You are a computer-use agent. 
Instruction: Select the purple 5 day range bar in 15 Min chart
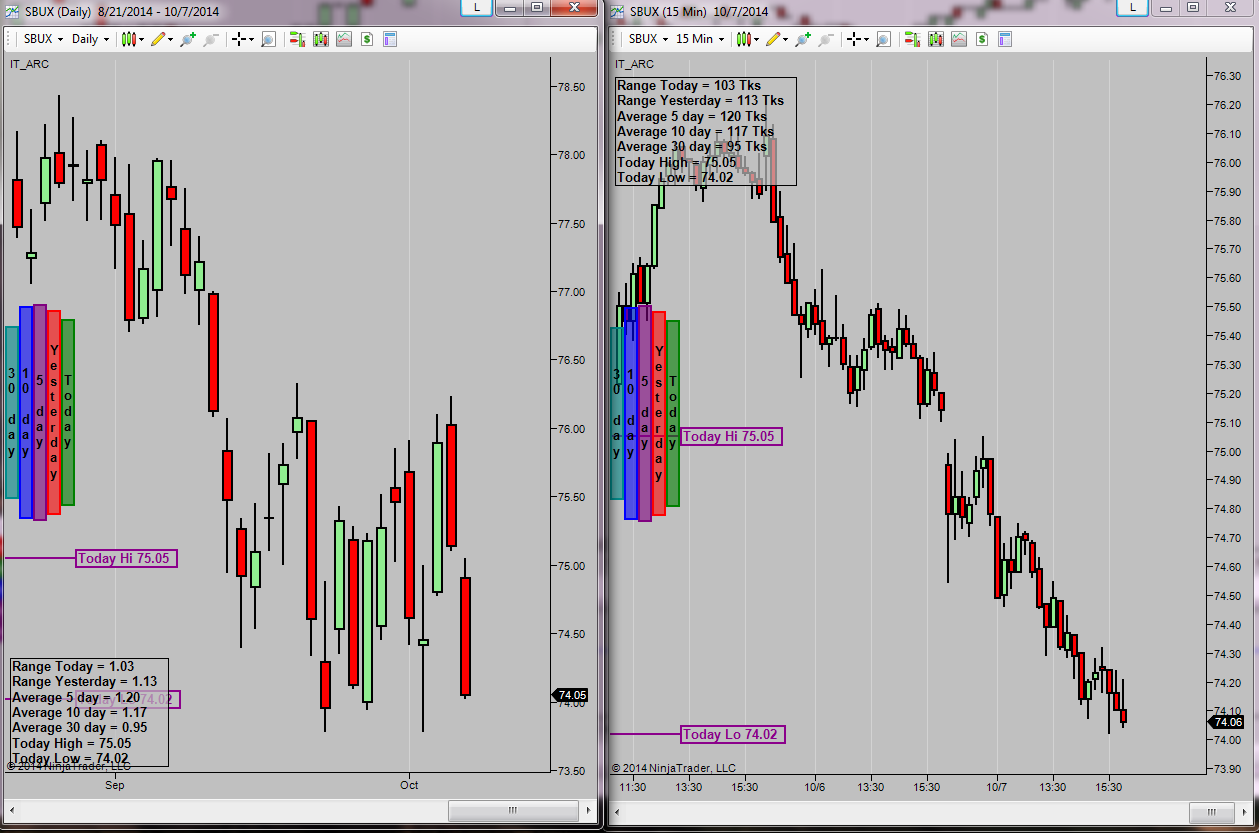pyautogui.click(x=645, y=413)
